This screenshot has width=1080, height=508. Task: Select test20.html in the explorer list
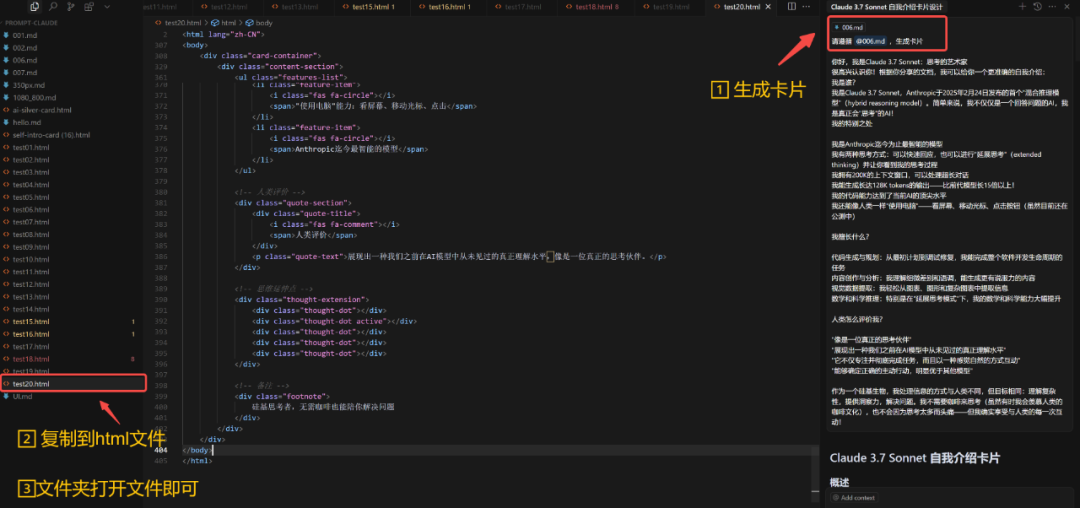[72, 383]
